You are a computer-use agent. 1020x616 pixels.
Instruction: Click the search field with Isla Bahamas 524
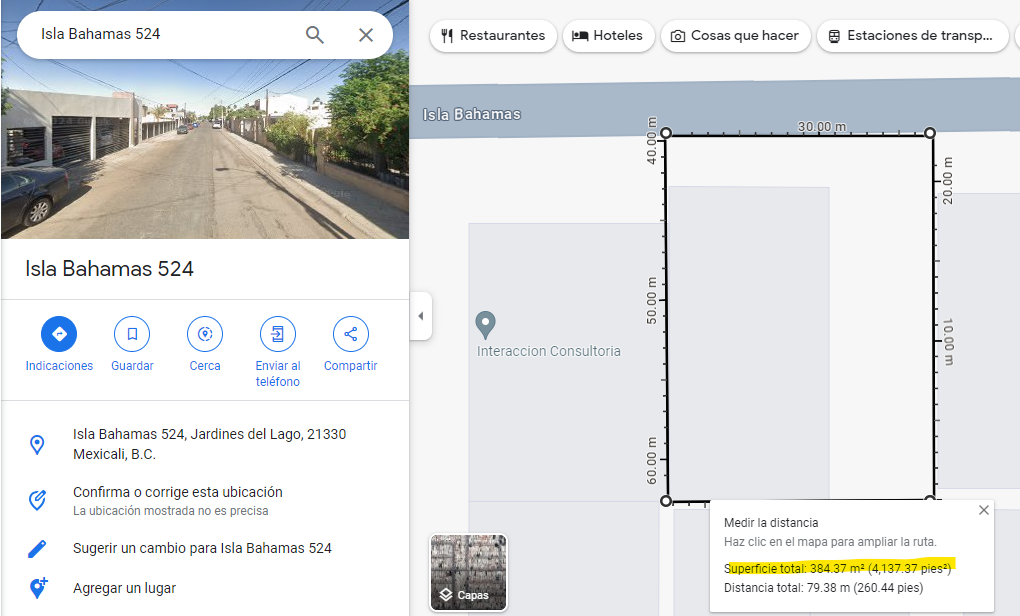point(160,34)
